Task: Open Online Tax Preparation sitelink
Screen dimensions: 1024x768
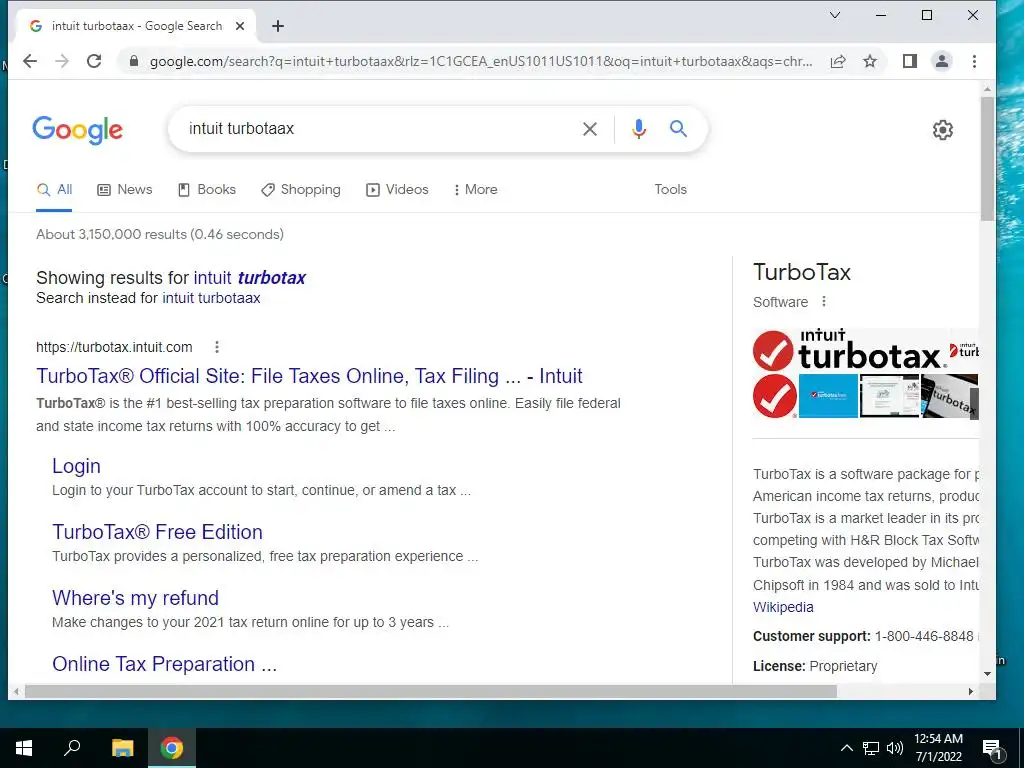Action: tap(165, 664)
